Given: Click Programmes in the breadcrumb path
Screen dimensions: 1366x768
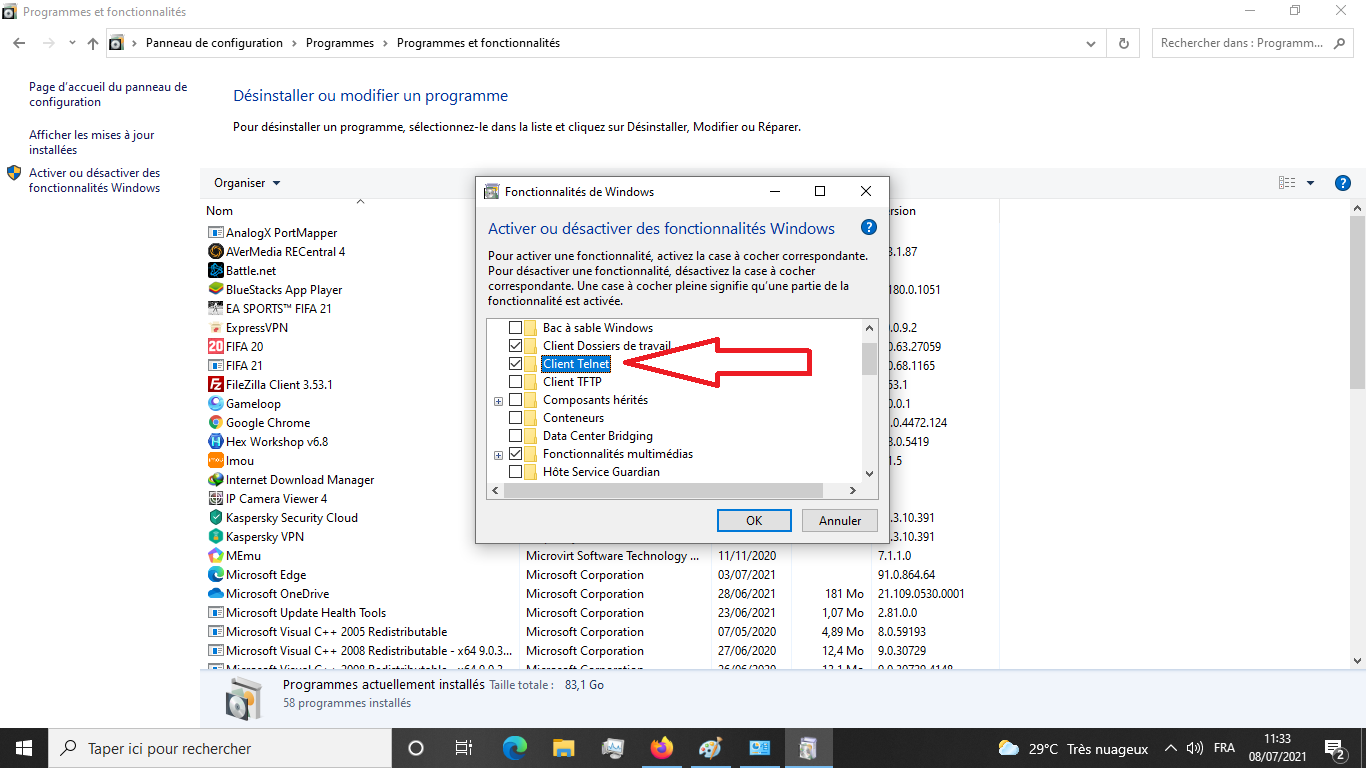Looking at the screenshot, I should pyautogui.click(x=339, y=43).
